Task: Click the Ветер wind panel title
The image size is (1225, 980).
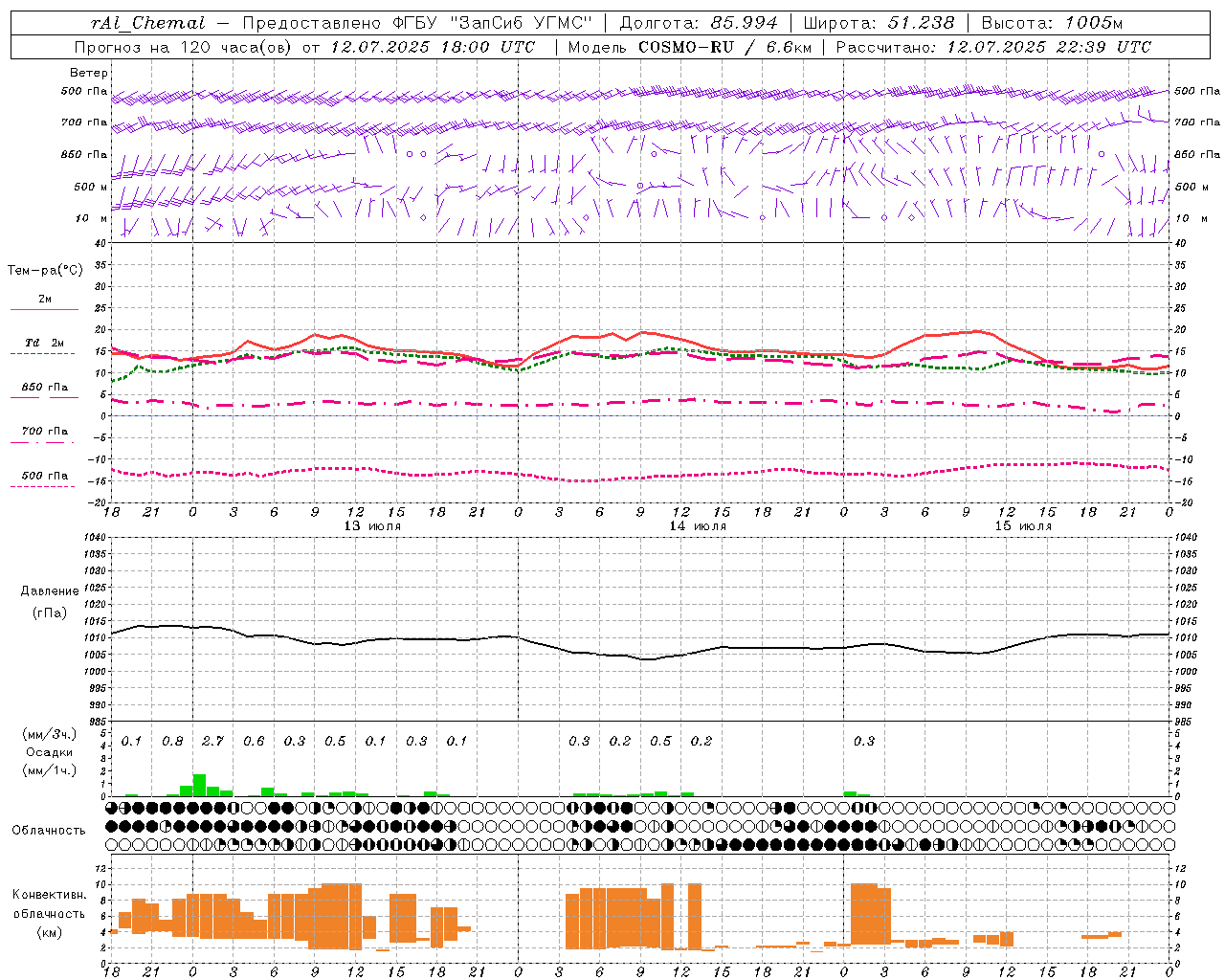Action: (x=89, y=73)
